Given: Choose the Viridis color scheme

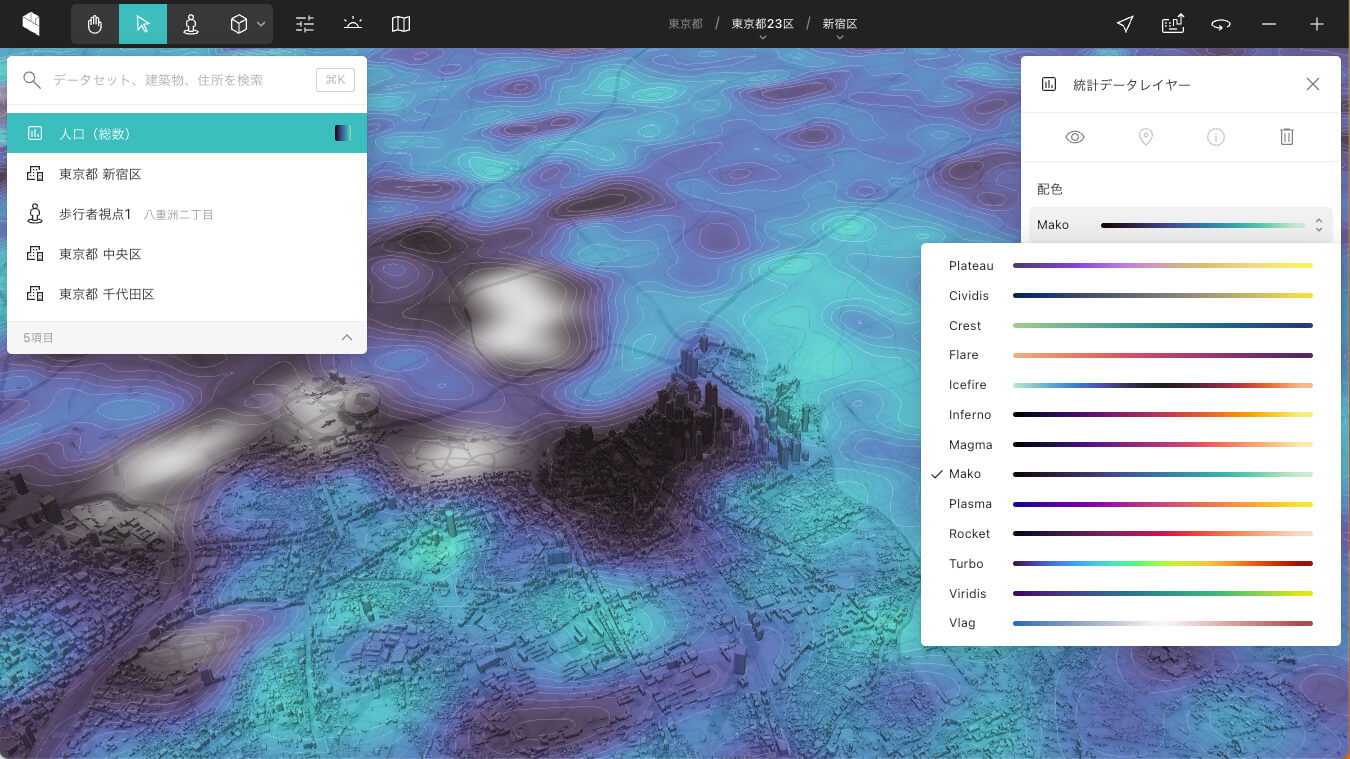Looking at the screenshot, I should (1130, 594).
